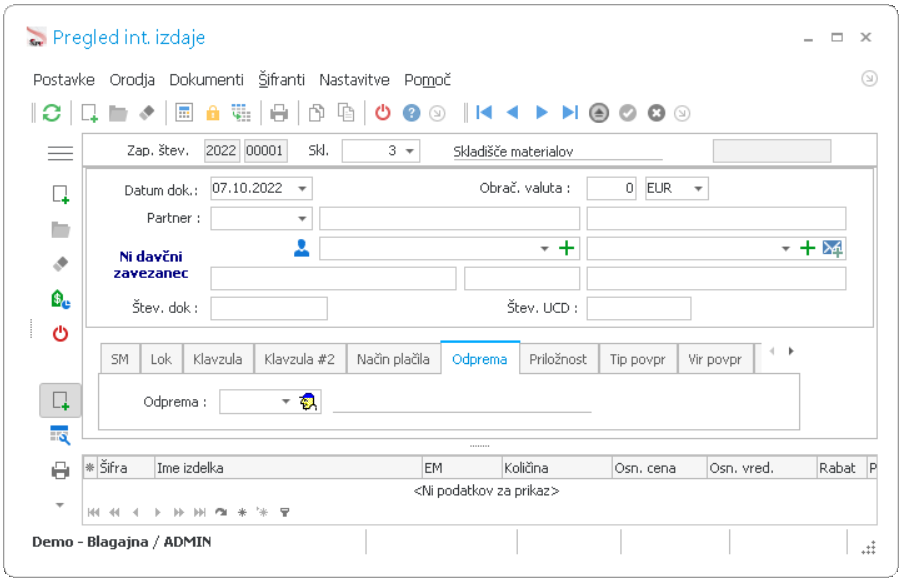
Task: Click the printer icon in the left sidebar
Action: coord(60,471)
